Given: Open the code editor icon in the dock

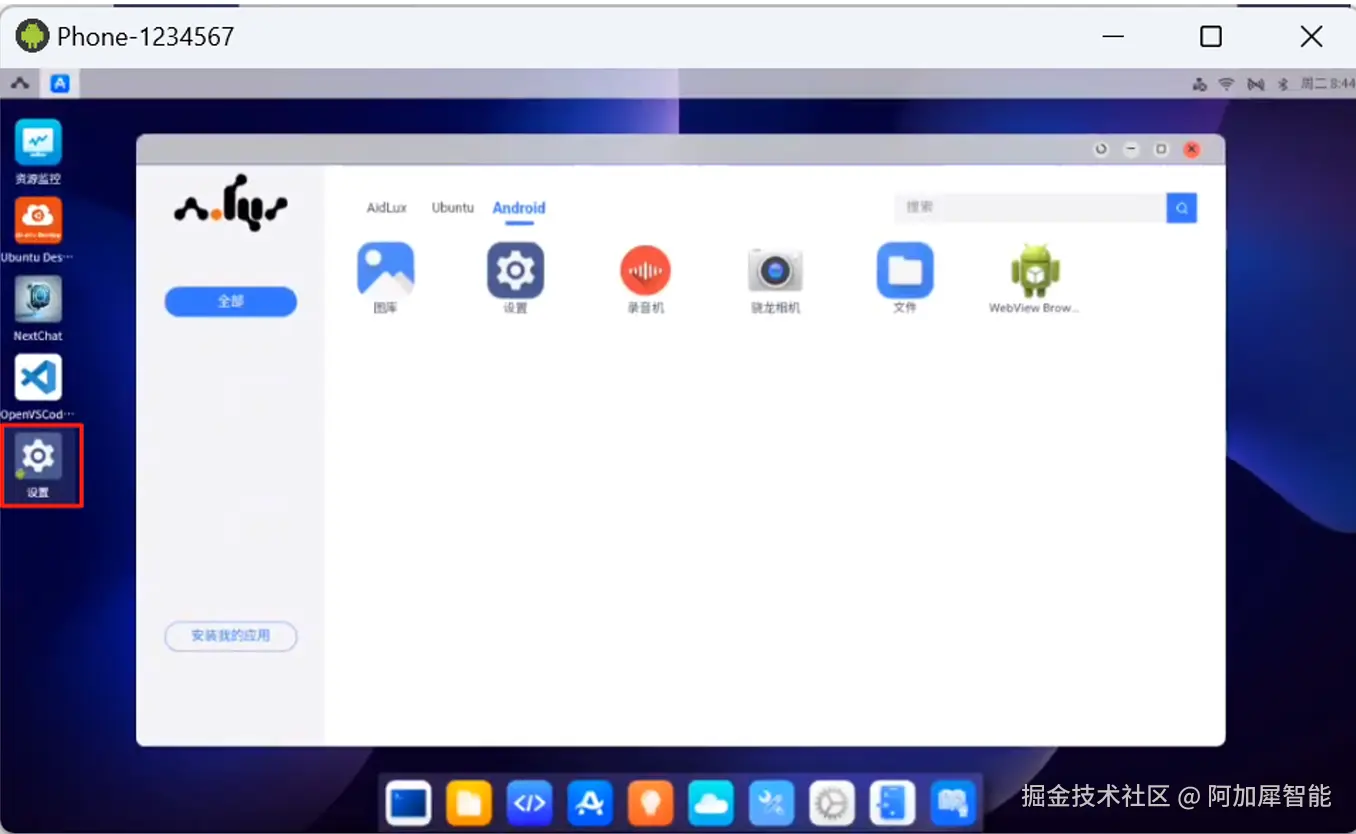Looking at the screenshot, I should click(x=529, y=802).
